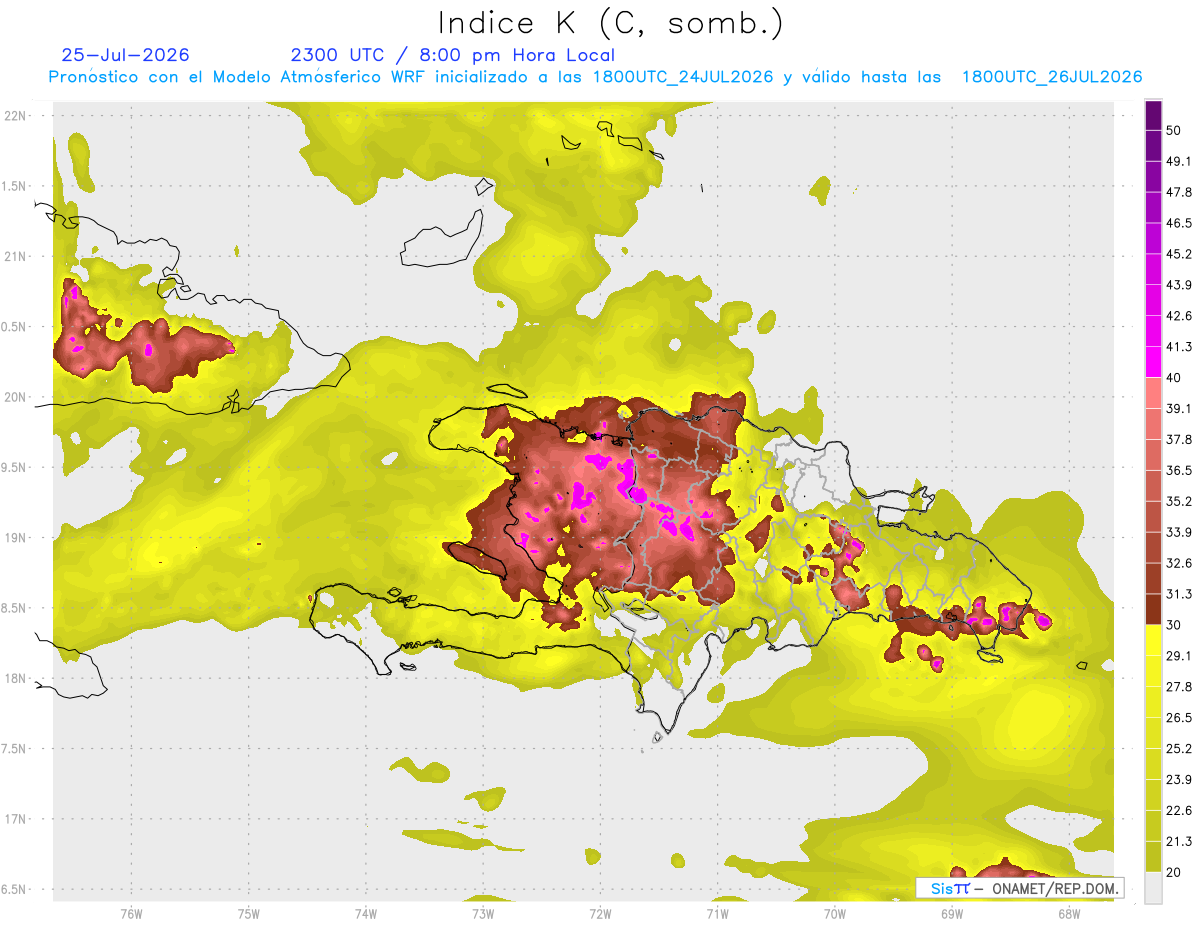Select the olive swatch between 20 and 21.3

point(1153,857)
